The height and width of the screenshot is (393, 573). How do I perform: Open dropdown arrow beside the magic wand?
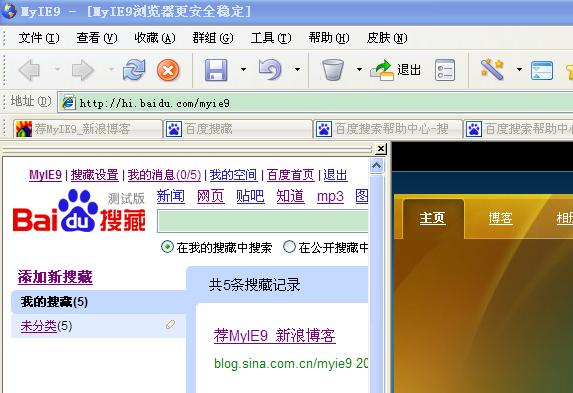click(x=519, y=69)
